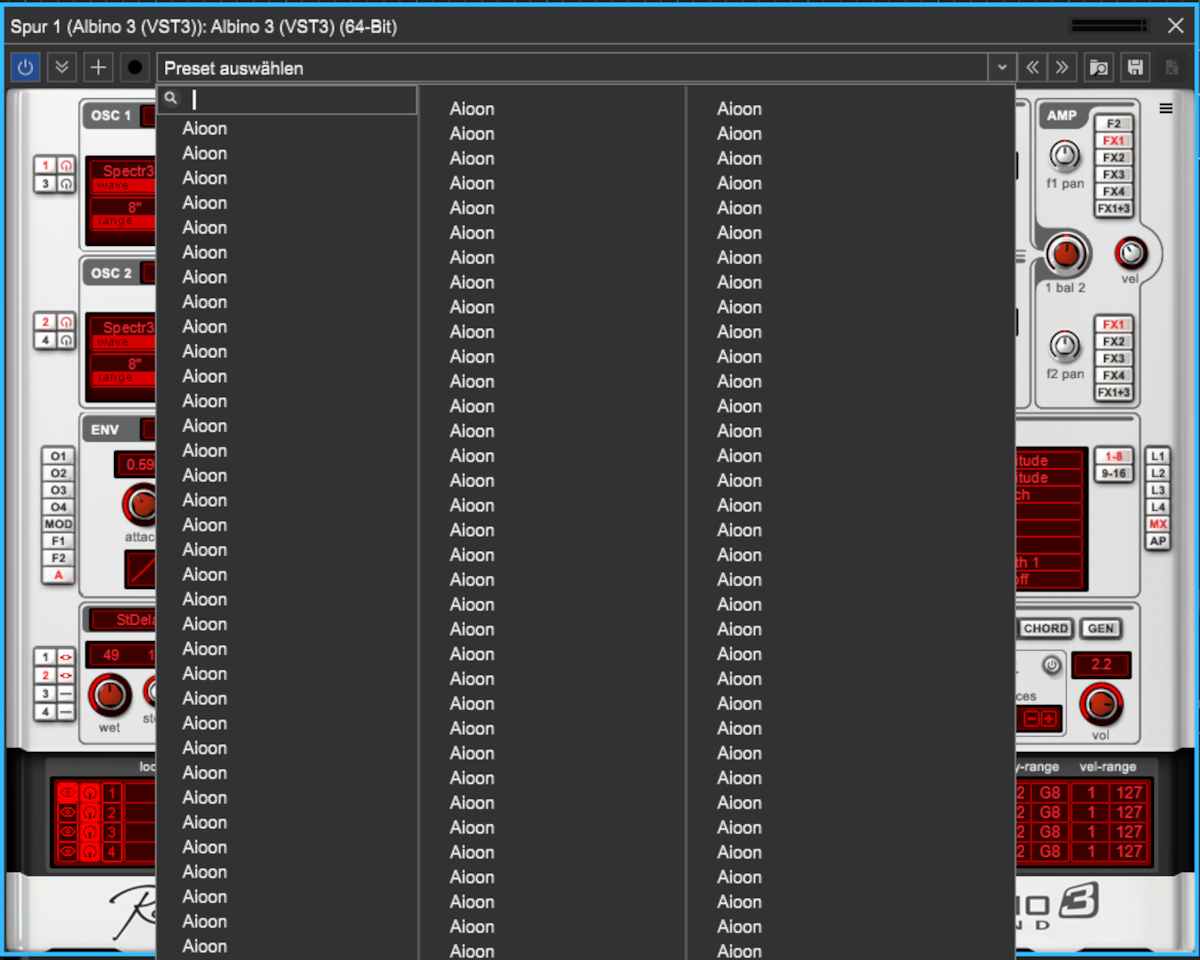Open the OSC 1 Spectr3 wave selector
The image size is (1200, 960).
[x=123, y=175]
